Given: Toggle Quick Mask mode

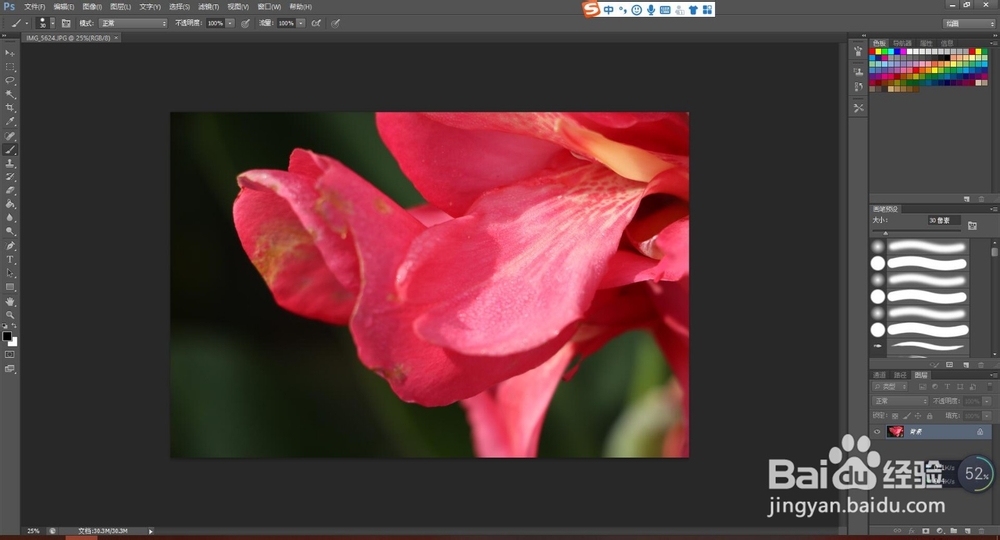Looking at the screenshot, I should pos(10,354).
